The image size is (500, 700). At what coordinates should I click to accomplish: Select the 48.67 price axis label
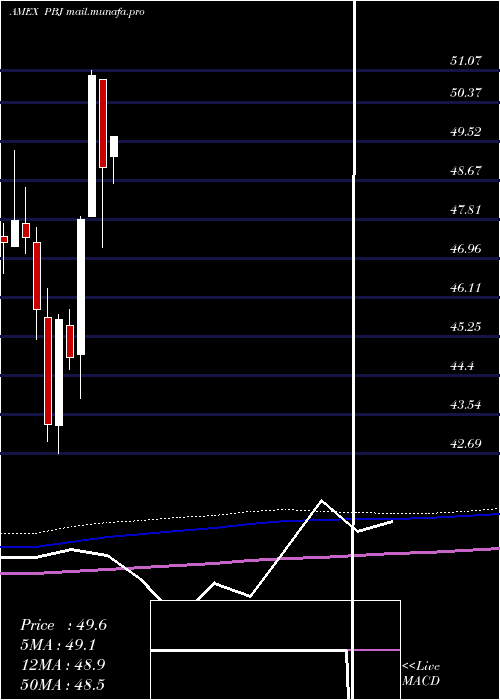[466, 170]
